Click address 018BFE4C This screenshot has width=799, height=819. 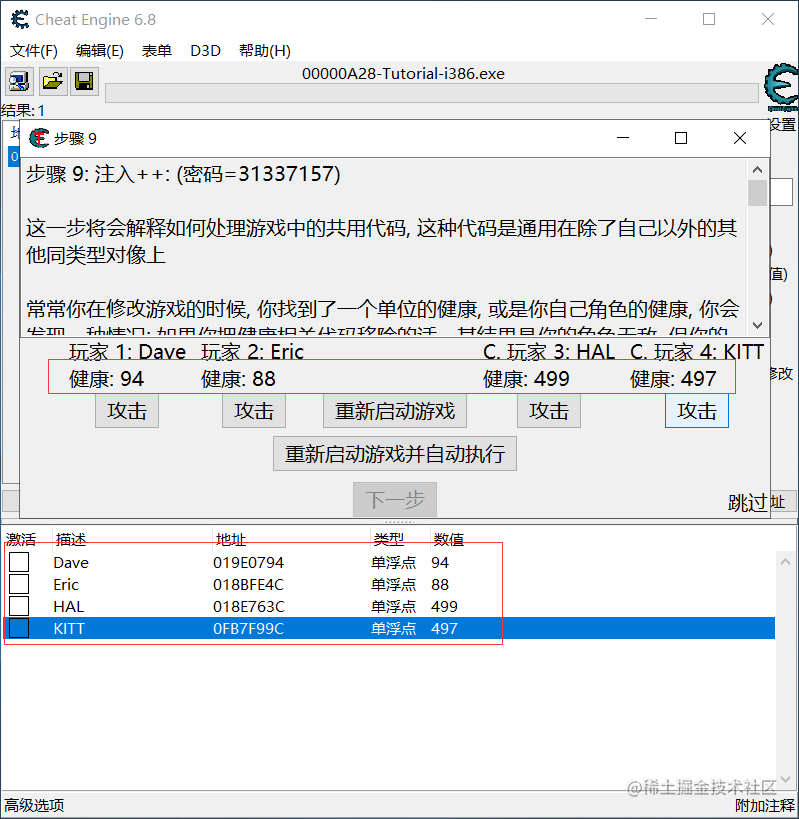[x=249, y=584]
